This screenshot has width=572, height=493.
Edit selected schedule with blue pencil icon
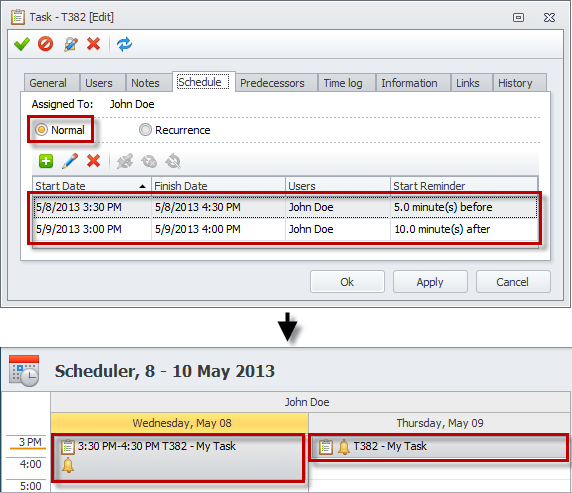pyautogui.click(x=70, y=161)
